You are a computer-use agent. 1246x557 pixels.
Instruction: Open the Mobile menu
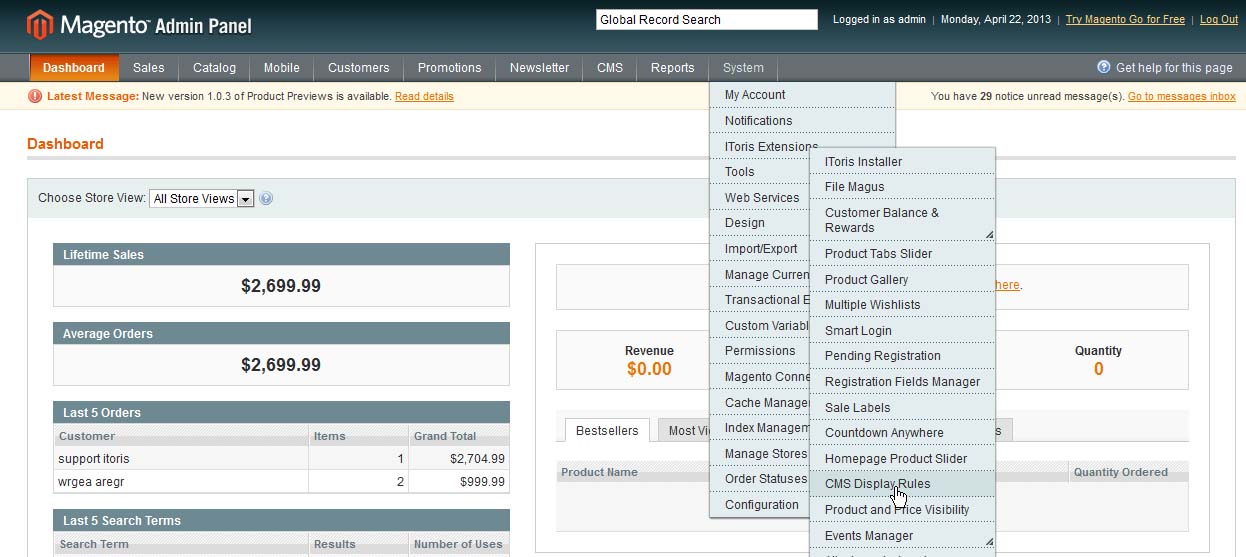(281, 68)
